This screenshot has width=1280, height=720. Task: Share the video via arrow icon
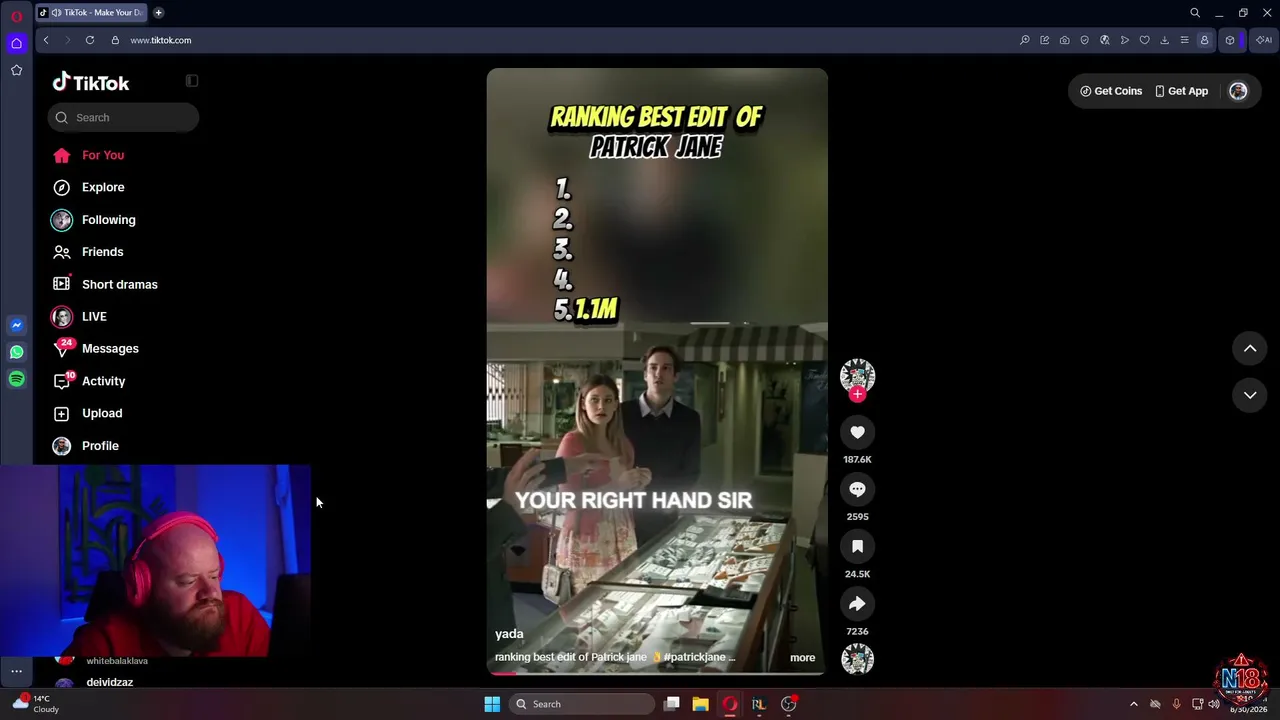tap(857, 604)
